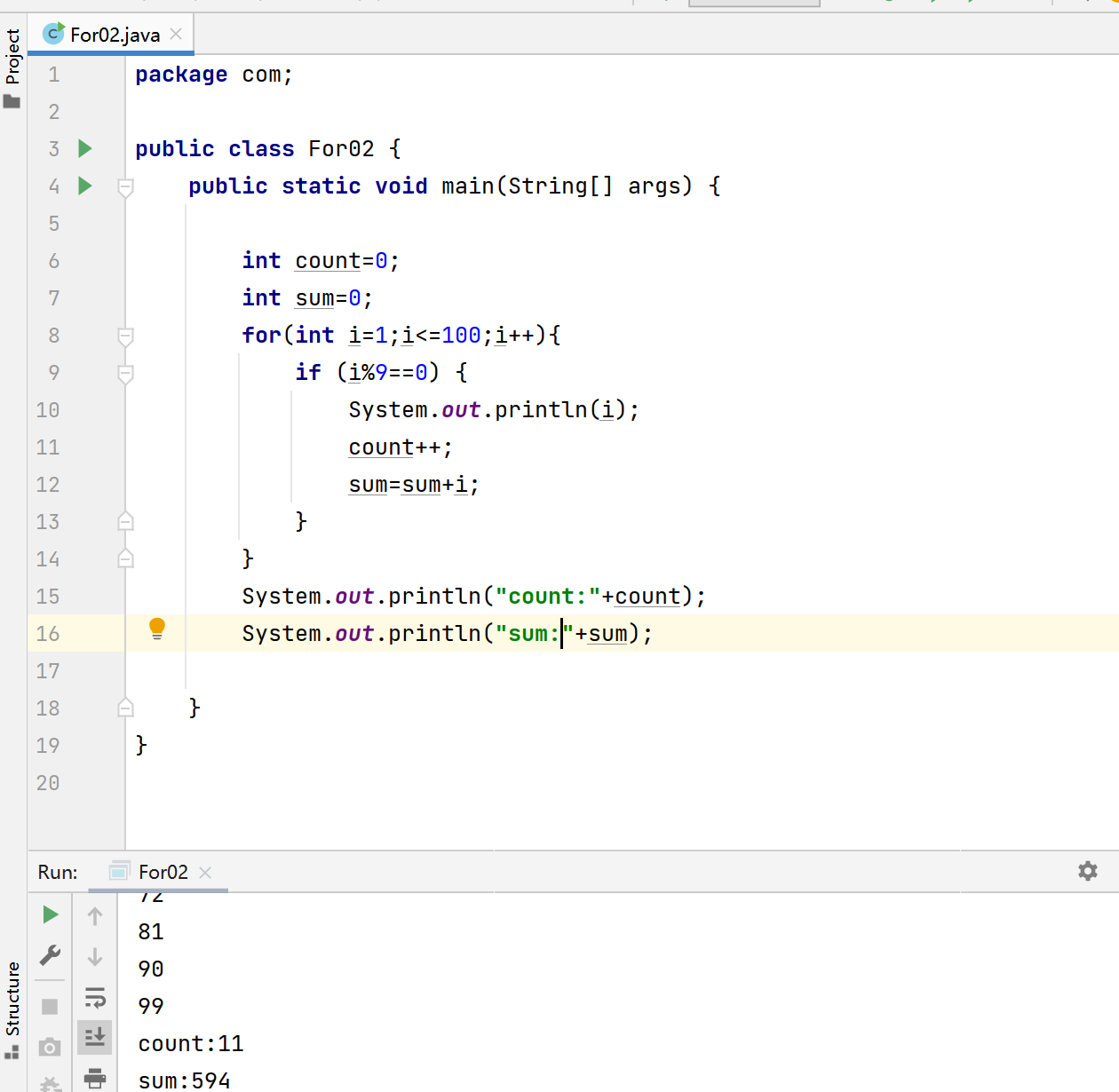Click the run gutter arrow beside main method
The image size is (1119, 1092).
pyautogui.click(x=85, y=186)
